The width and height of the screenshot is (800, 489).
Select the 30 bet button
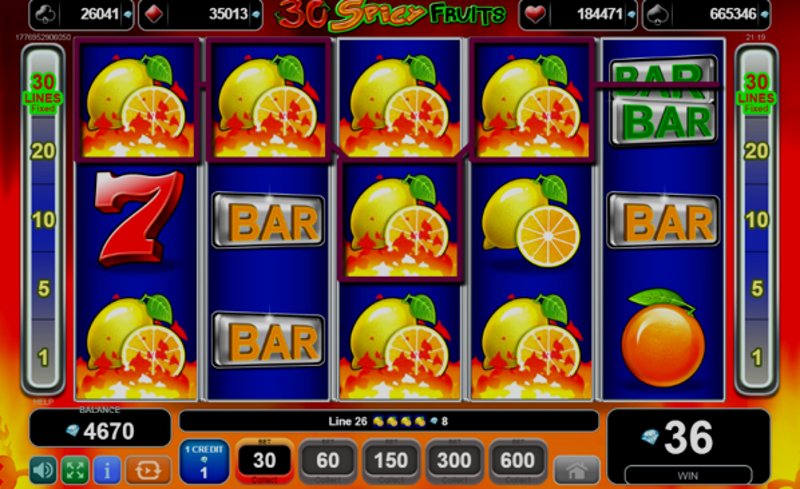tap(264, 461)
